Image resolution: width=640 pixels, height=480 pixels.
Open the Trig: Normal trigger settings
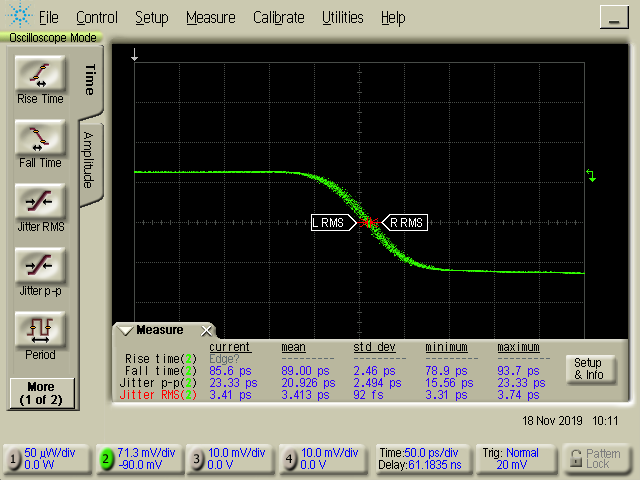[x=512, y=458]
